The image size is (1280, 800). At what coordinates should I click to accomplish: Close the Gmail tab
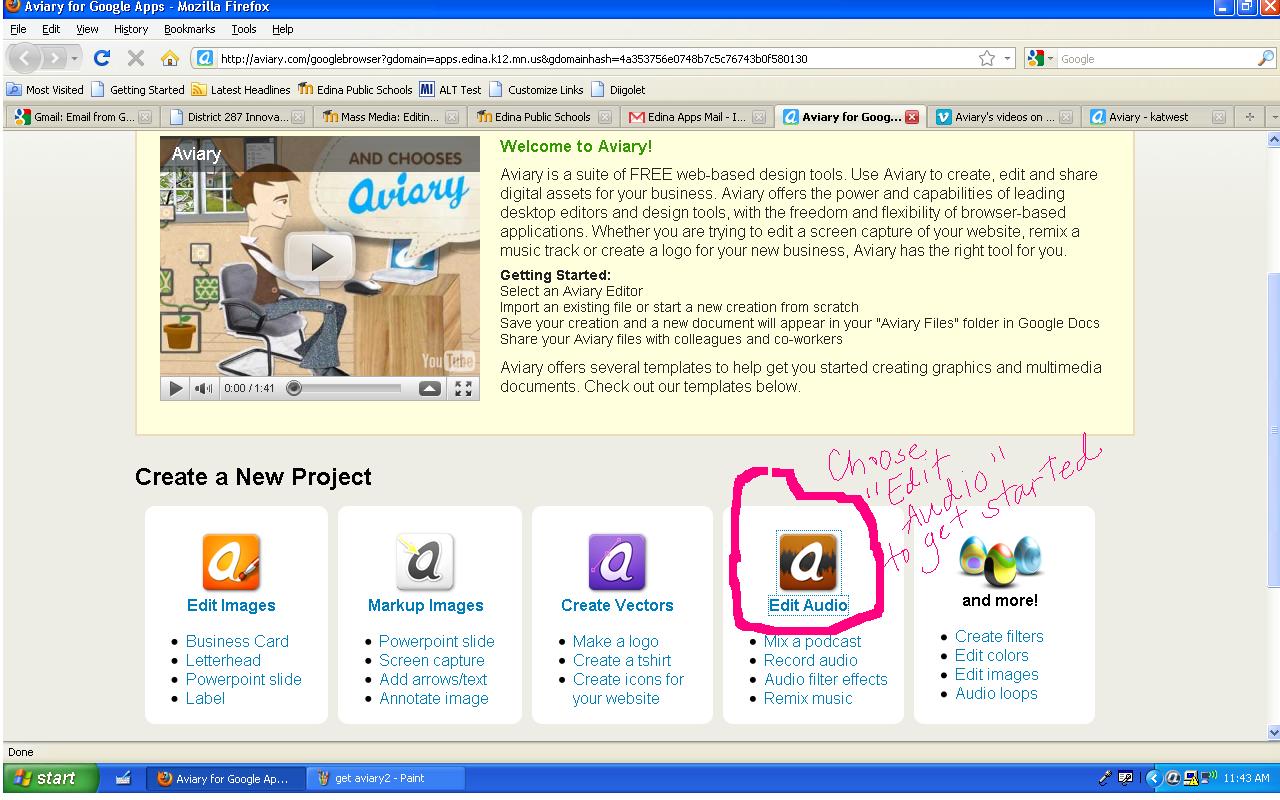(145, 117)
